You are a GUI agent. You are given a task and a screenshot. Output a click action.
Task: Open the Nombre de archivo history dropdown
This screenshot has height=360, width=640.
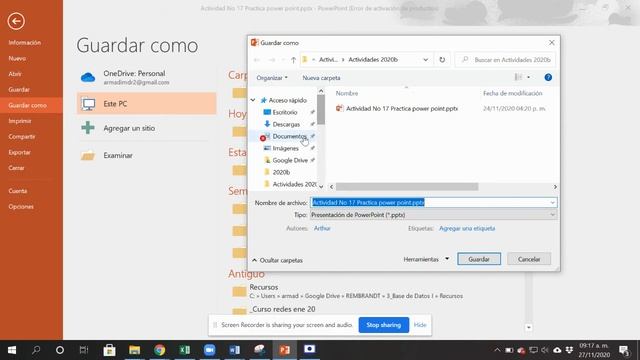[552, 202]
